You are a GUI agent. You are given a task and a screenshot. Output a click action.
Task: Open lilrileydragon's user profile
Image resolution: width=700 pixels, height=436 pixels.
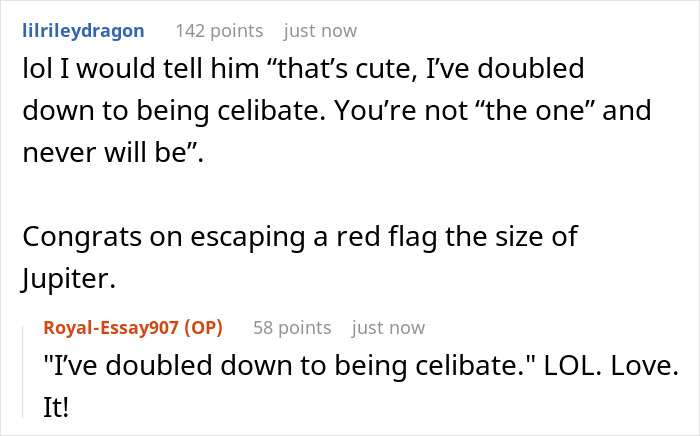click(83, 31)
